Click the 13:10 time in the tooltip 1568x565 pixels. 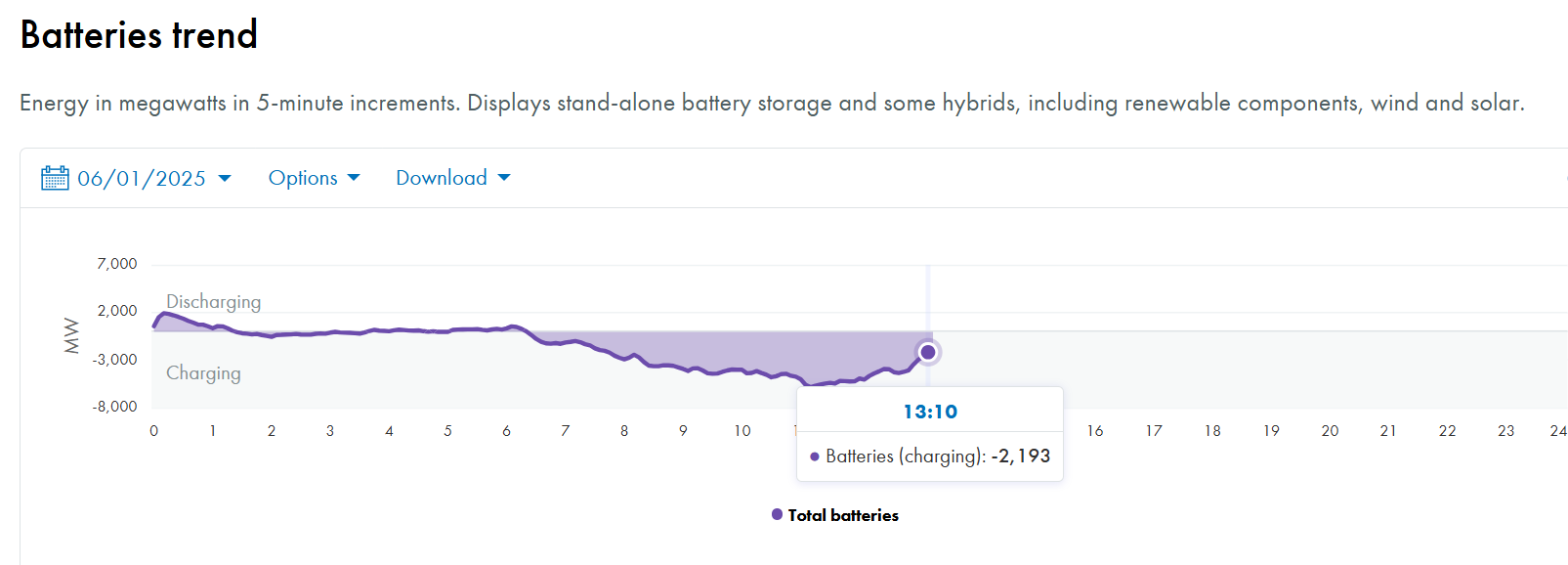930,412
